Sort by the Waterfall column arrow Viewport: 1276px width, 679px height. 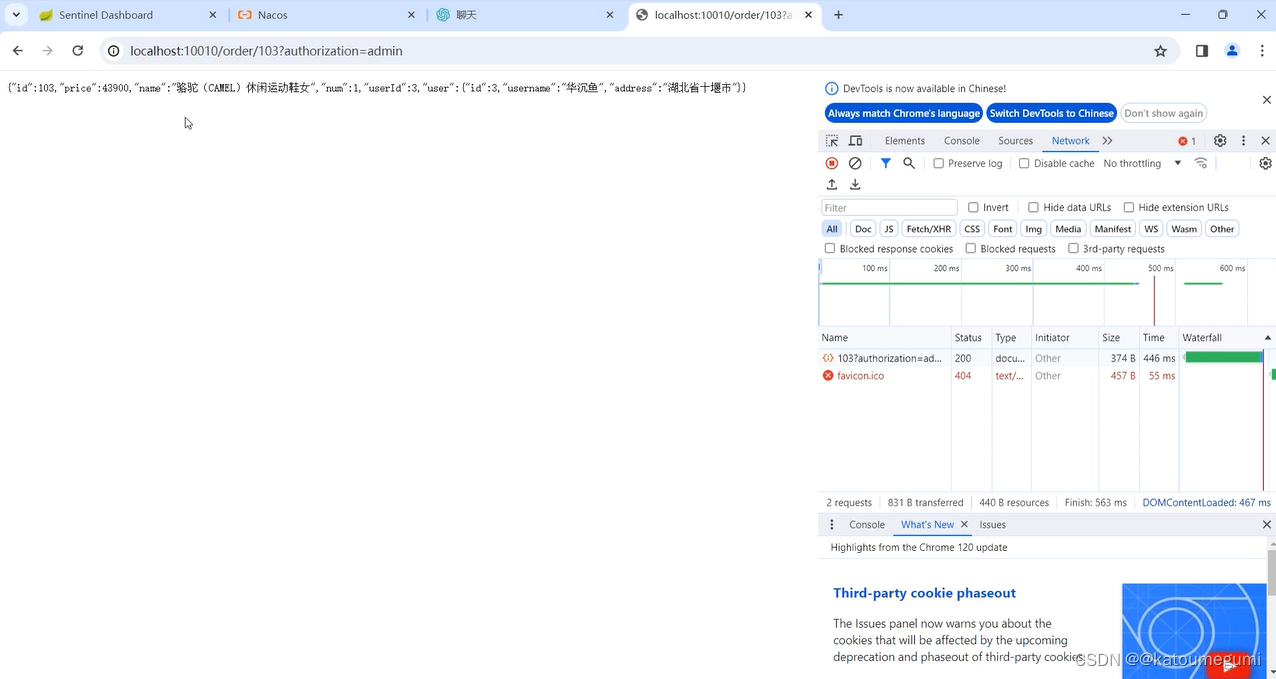1268,338
